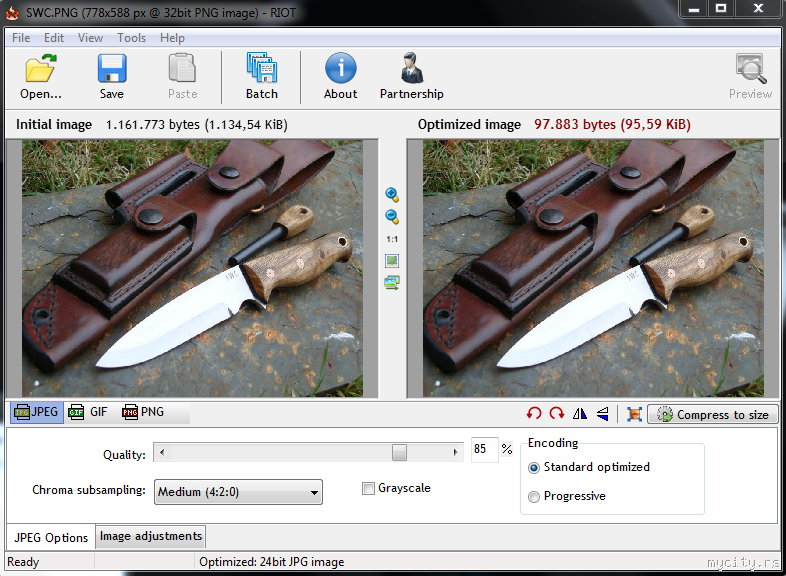786x576 pixels.
Task: Click the Quality slider thumb
Action: (399, 452)
